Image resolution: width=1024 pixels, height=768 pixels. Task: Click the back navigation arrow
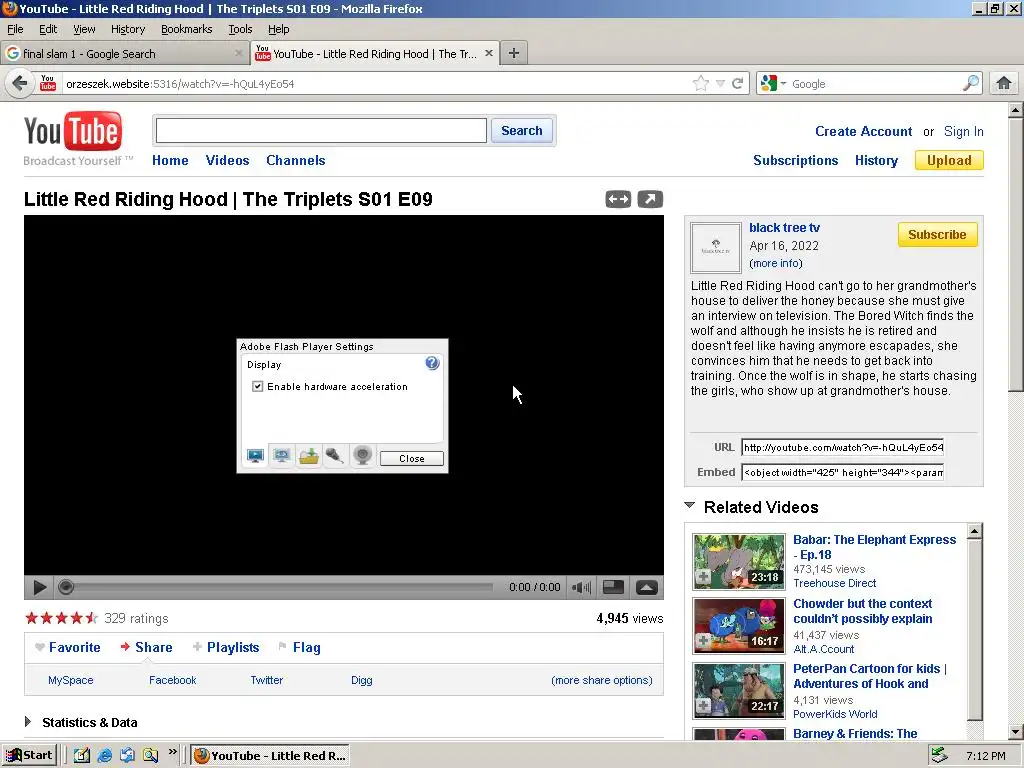click(20, 84)
